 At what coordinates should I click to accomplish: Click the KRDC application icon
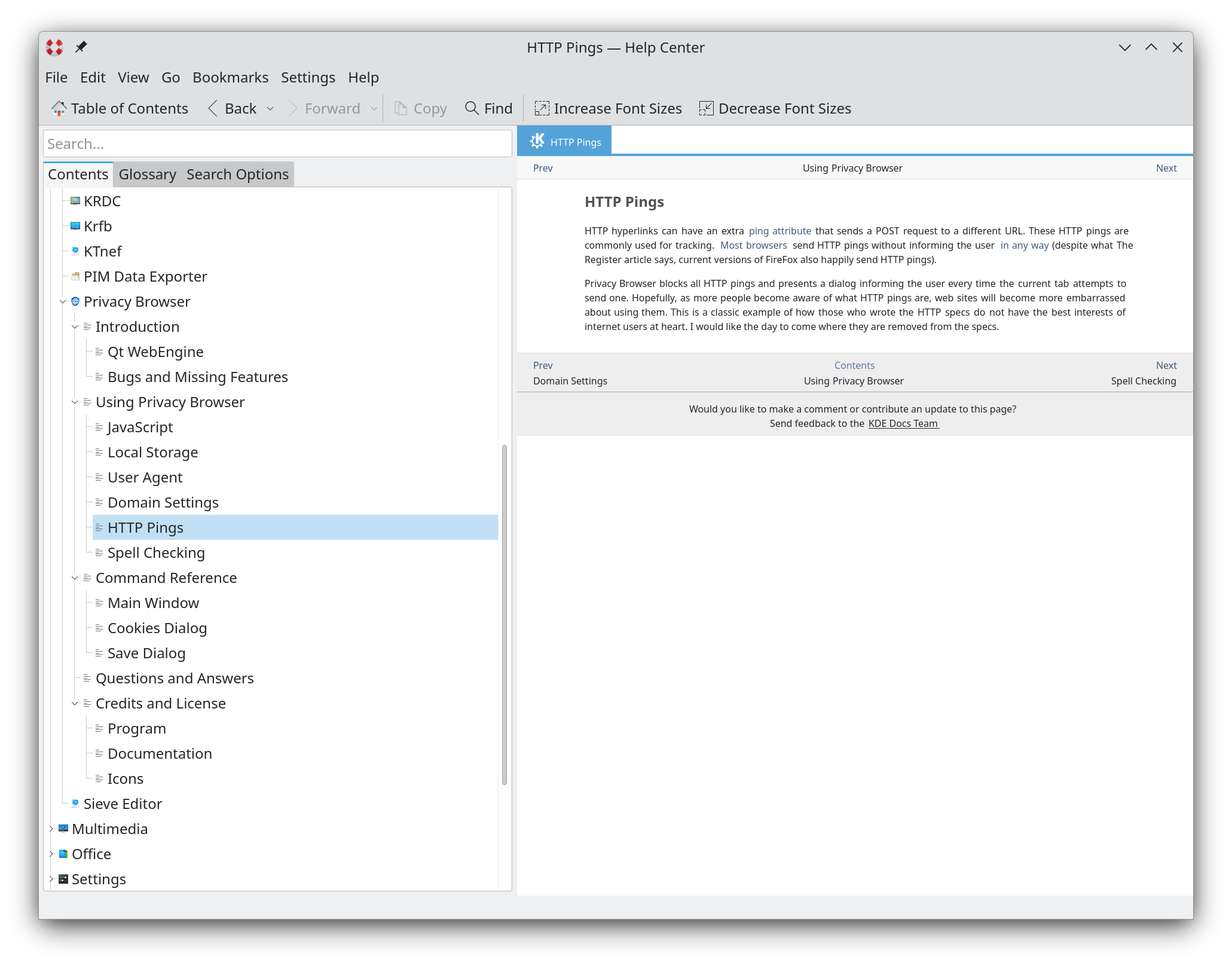point(75,201)
